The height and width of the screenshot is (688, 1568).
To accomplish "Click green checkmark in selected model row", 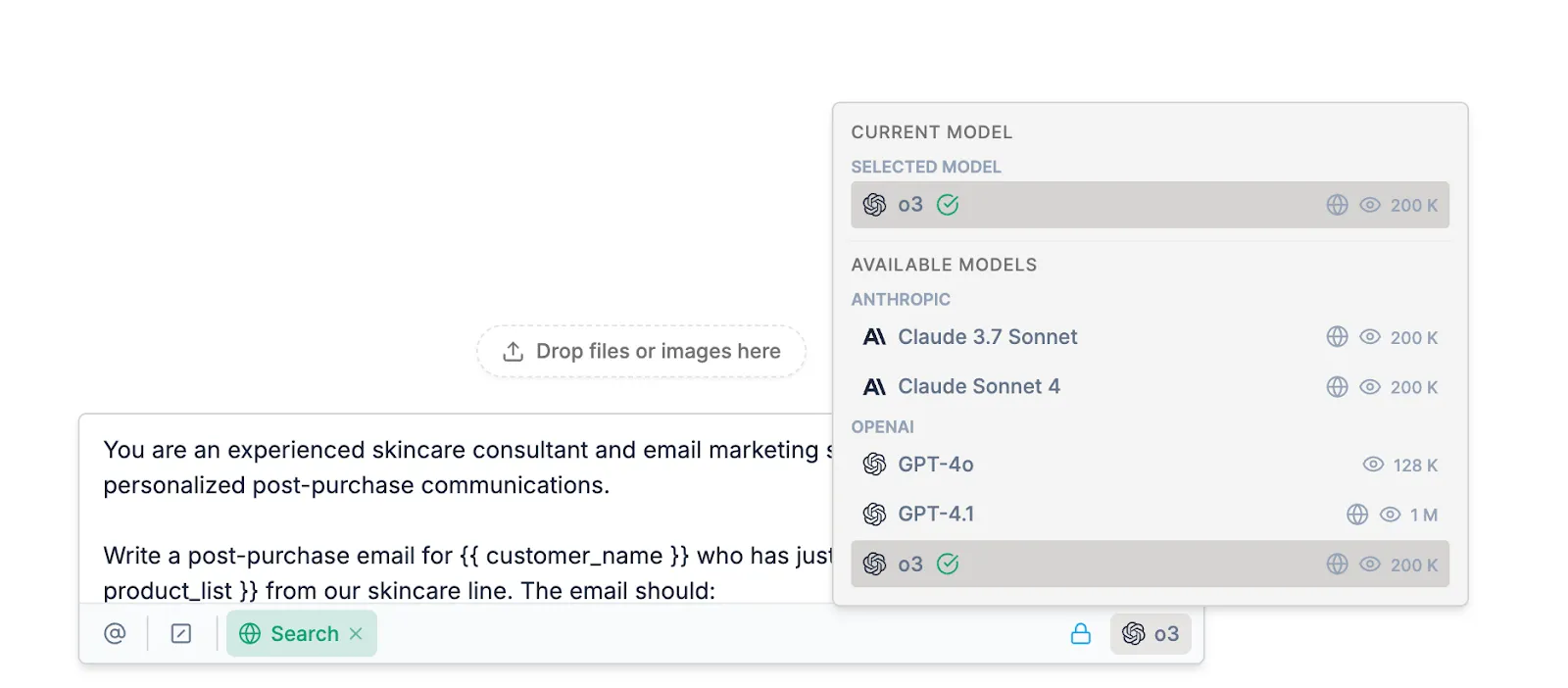I will coord(948,205).
